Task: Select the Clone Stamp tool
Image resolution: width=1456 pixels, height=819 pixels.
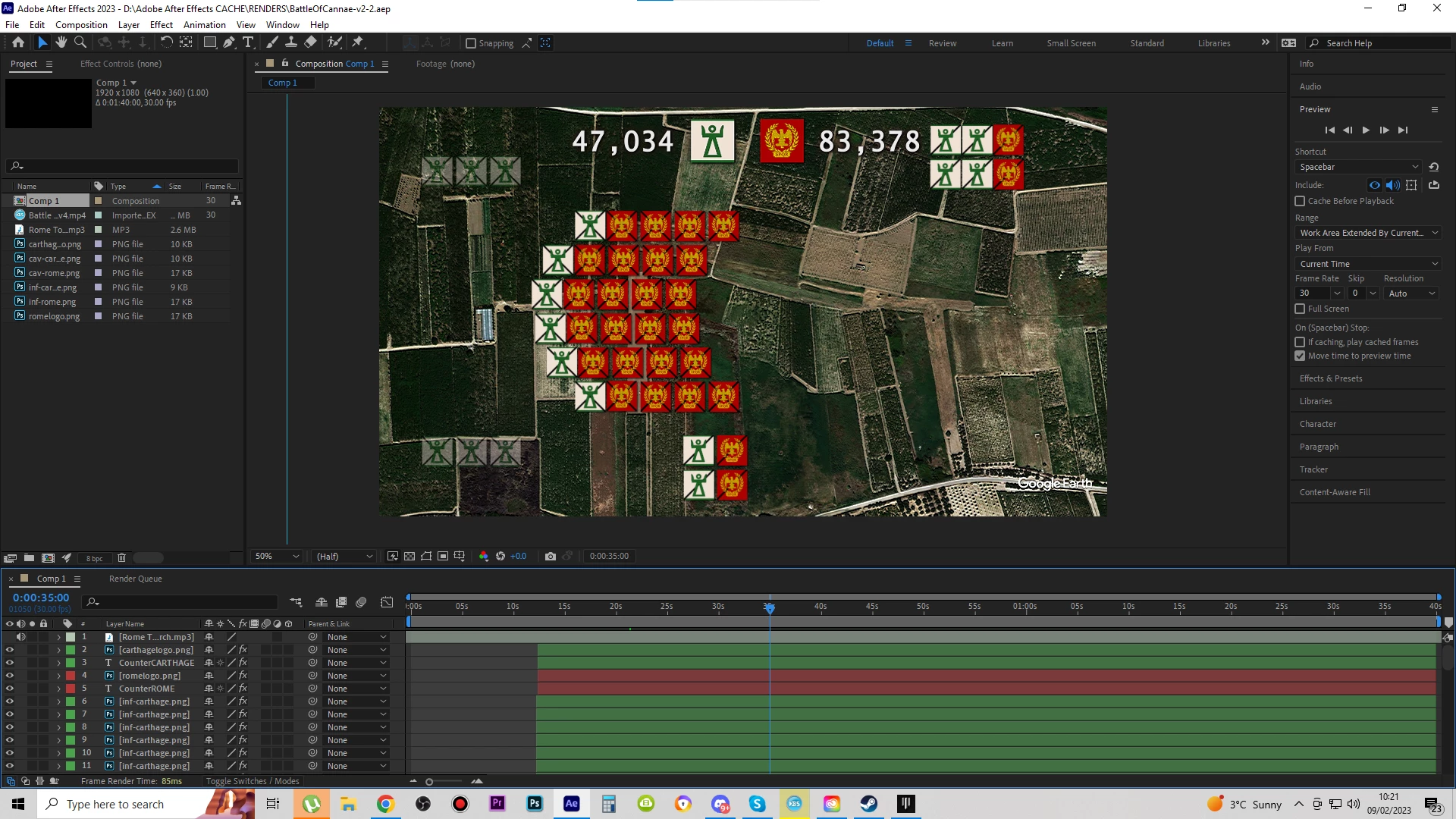Action: pyautogui.click(x=291, y=42)
